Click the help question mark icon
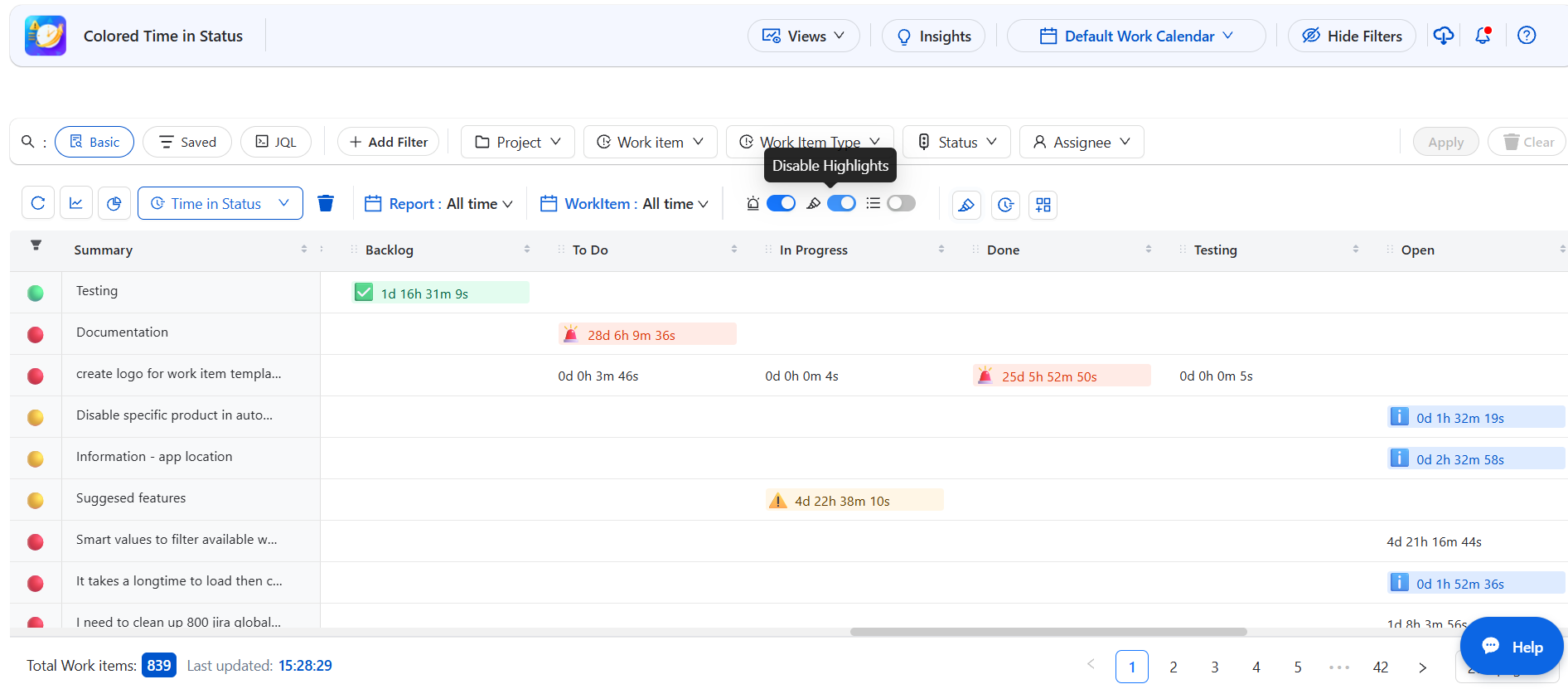This screenshot has width=1568, height=689. click(1527, 36)
